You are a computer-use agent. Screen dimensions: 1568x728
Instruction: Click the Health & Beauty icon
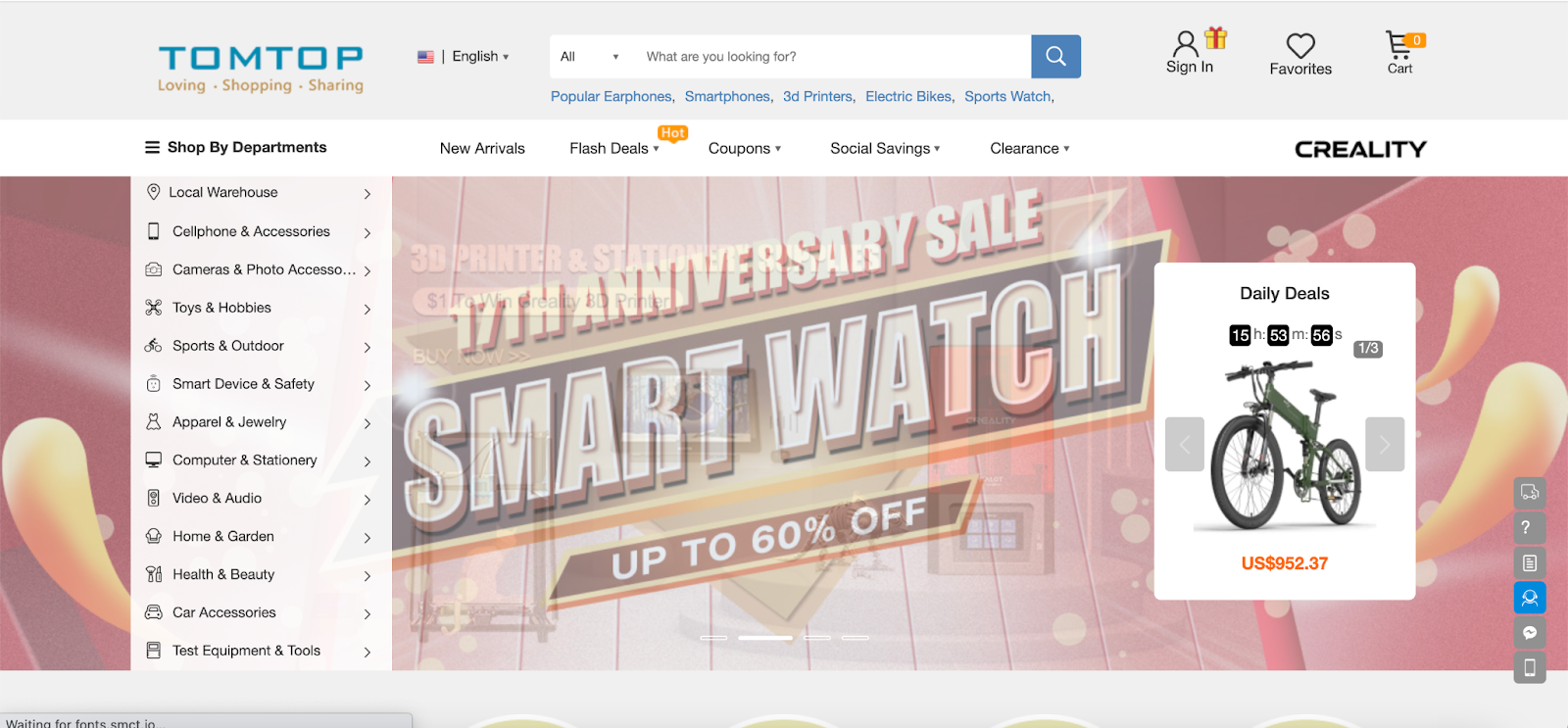(x=154, y=574)
